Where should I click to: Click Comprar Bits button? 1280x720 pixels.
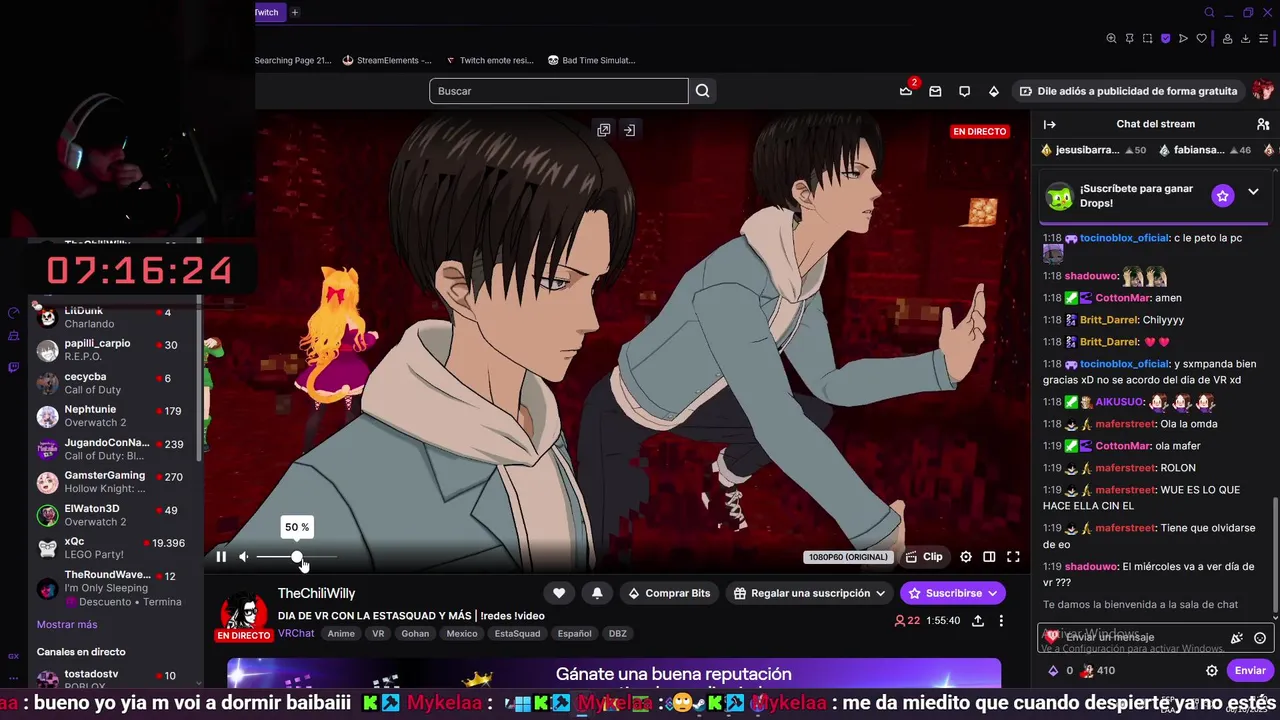pyautogui.click(x=668, y=593)
